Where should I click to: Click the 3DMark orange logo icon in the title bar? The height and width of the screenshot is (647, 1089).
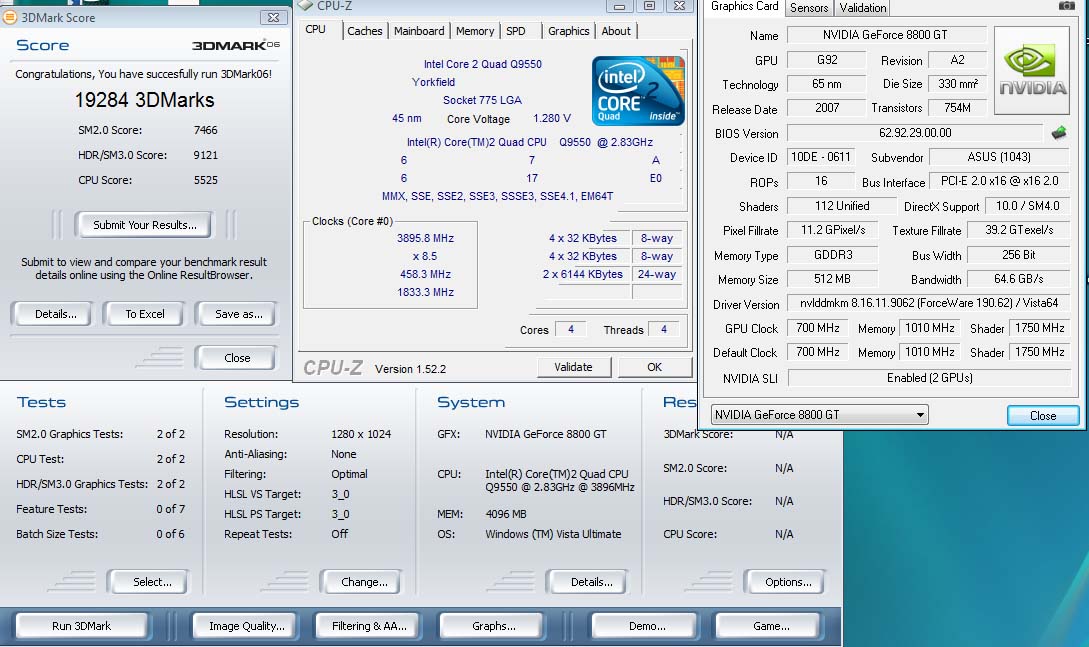10,17
